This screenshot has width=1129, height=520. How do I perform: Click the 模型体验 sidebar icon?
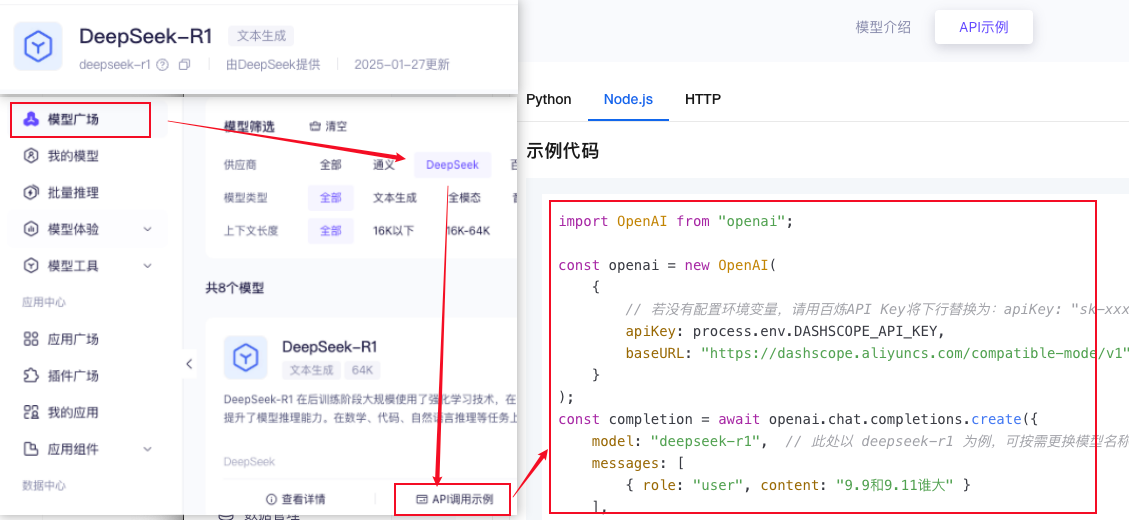[x=30, y=230]
